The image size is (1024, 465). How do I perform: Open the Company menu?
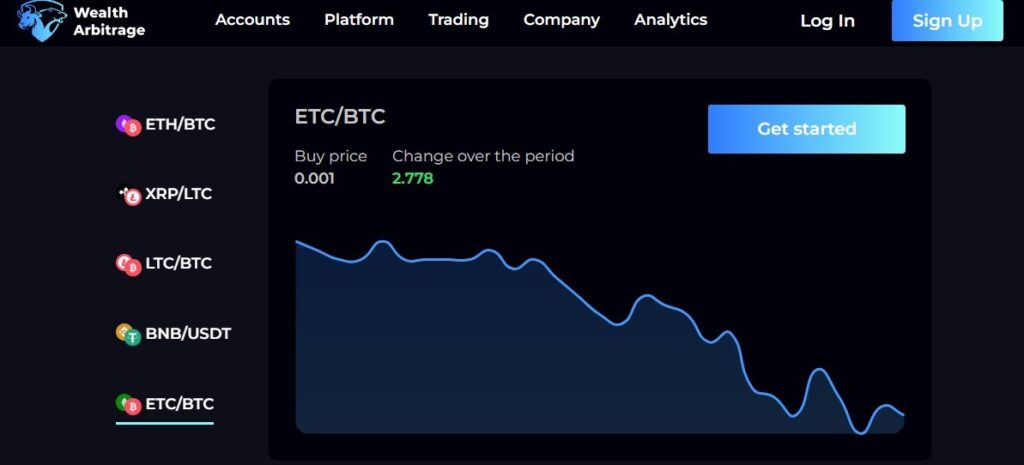click(x=562, y=20)
